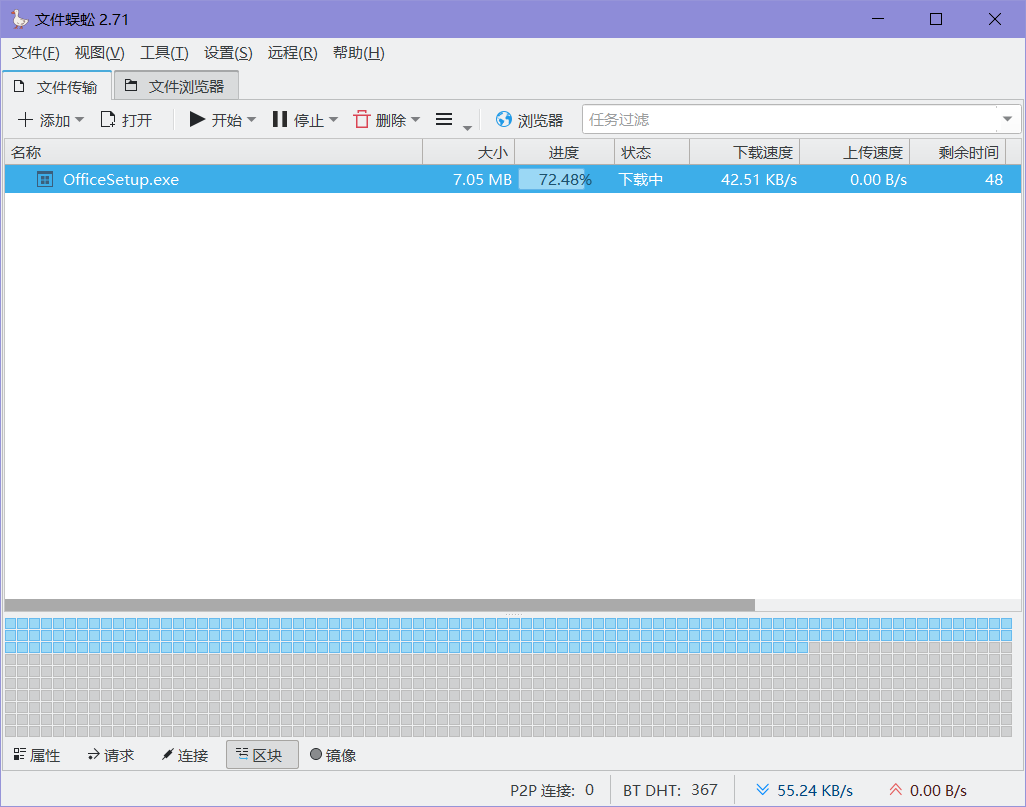Sort by the 名称 column header
Viewport: 1026px width, 807px height.
pyautogui.click(x=213, y=152)
